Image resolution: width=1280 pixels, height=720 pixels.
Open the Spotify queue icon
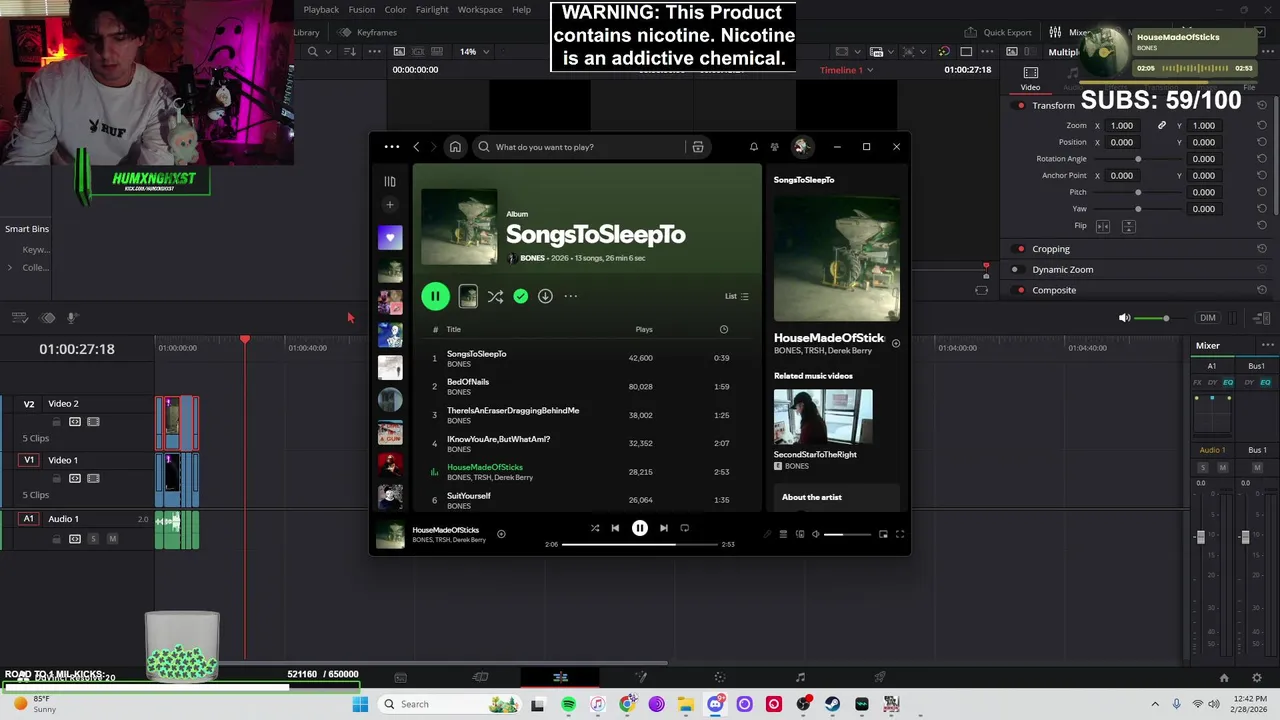tap(783, 534)
